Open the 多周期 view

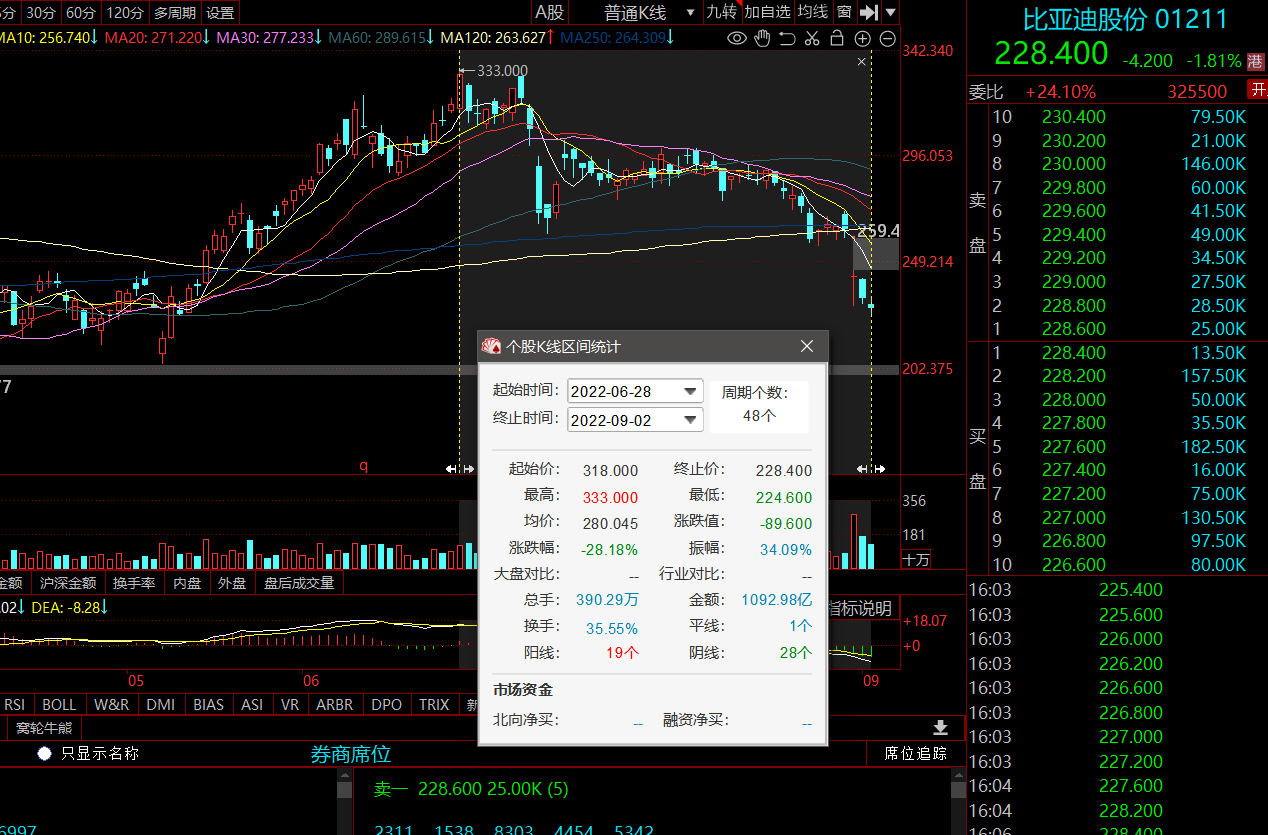tap(175, 12)
